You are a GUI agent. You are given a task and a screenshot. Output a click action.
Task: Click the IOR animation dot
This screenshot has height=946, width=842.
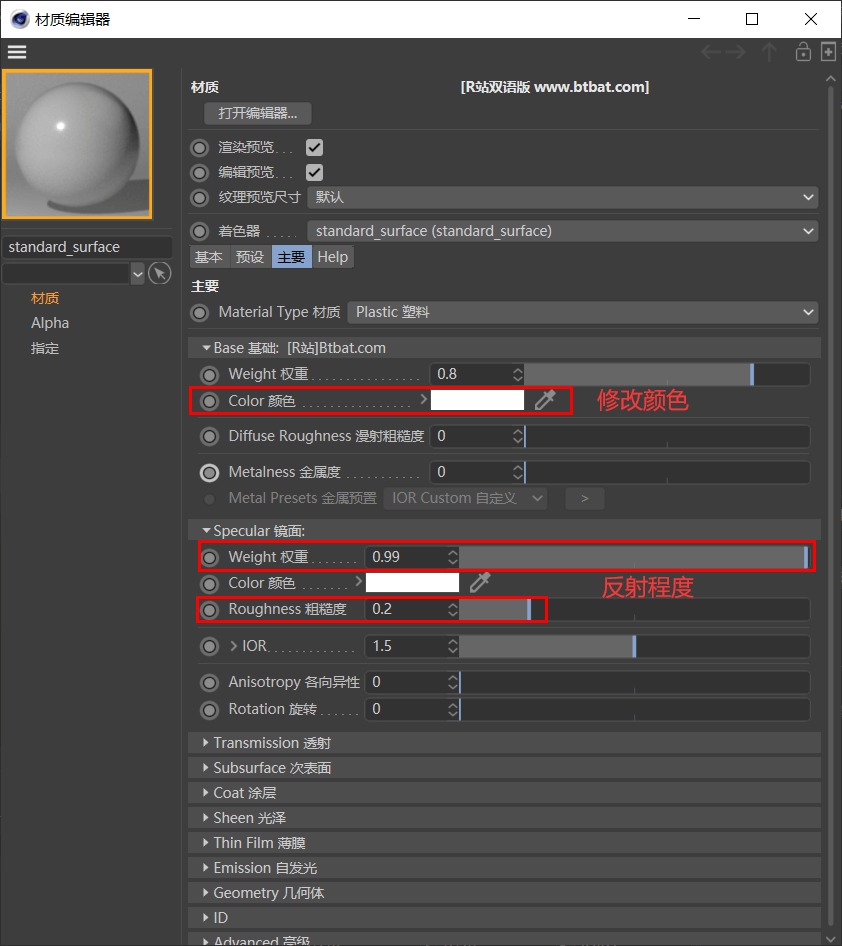209,647
